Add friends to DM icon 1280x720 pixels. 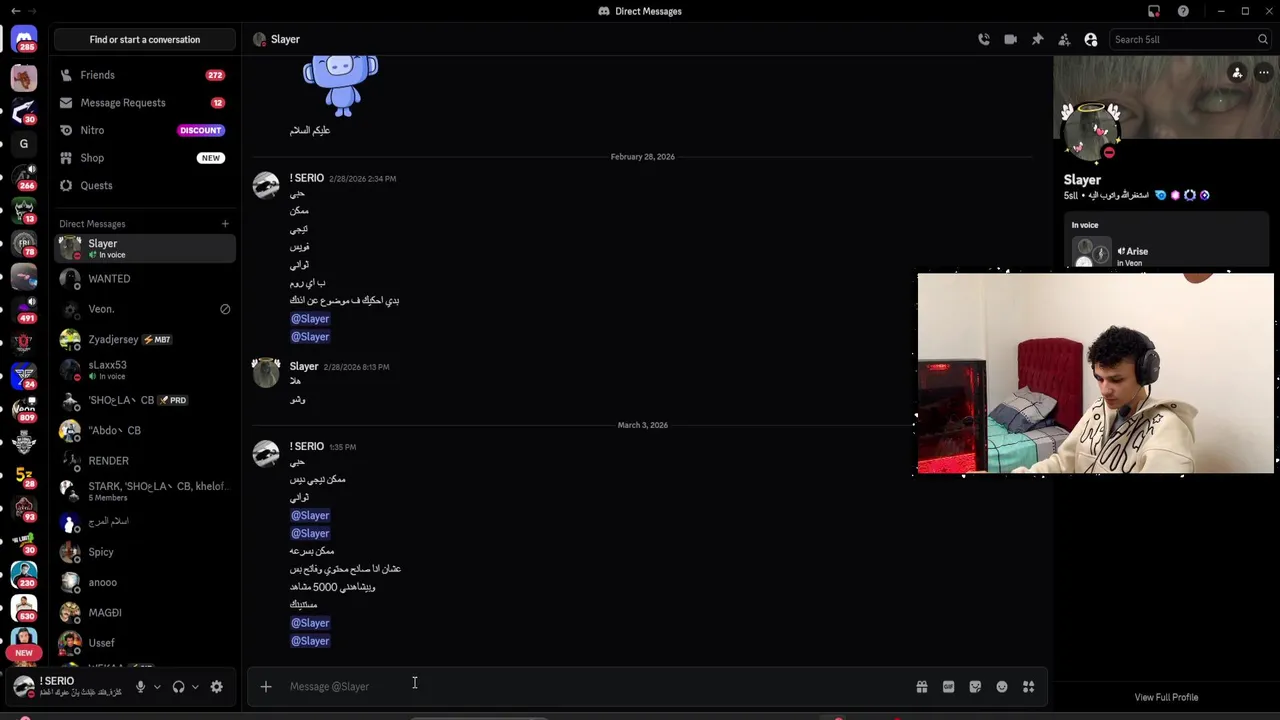(1064, 39)
